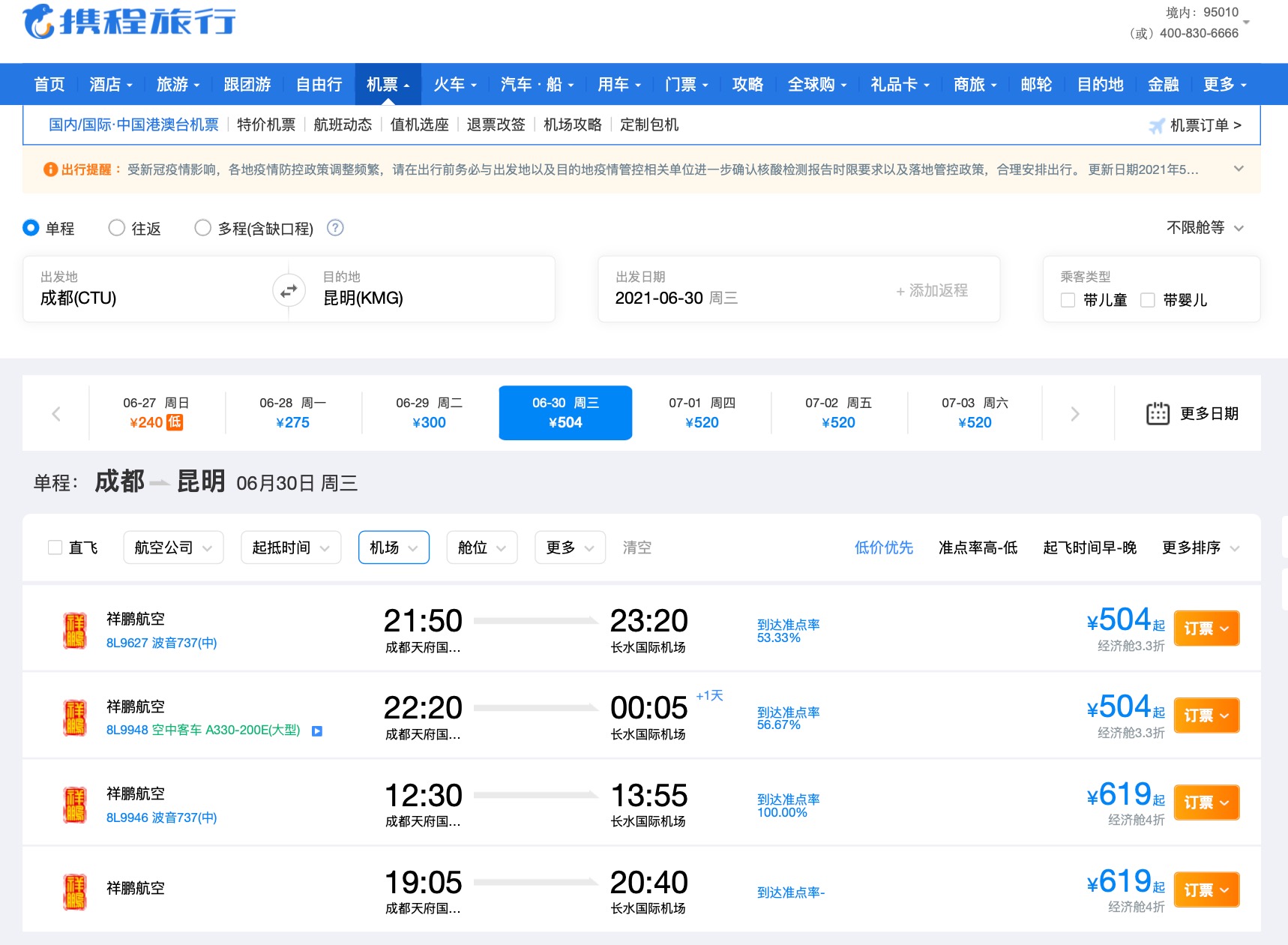Expand the 不限舱等 cabin class dropdown

point(1205,227)
